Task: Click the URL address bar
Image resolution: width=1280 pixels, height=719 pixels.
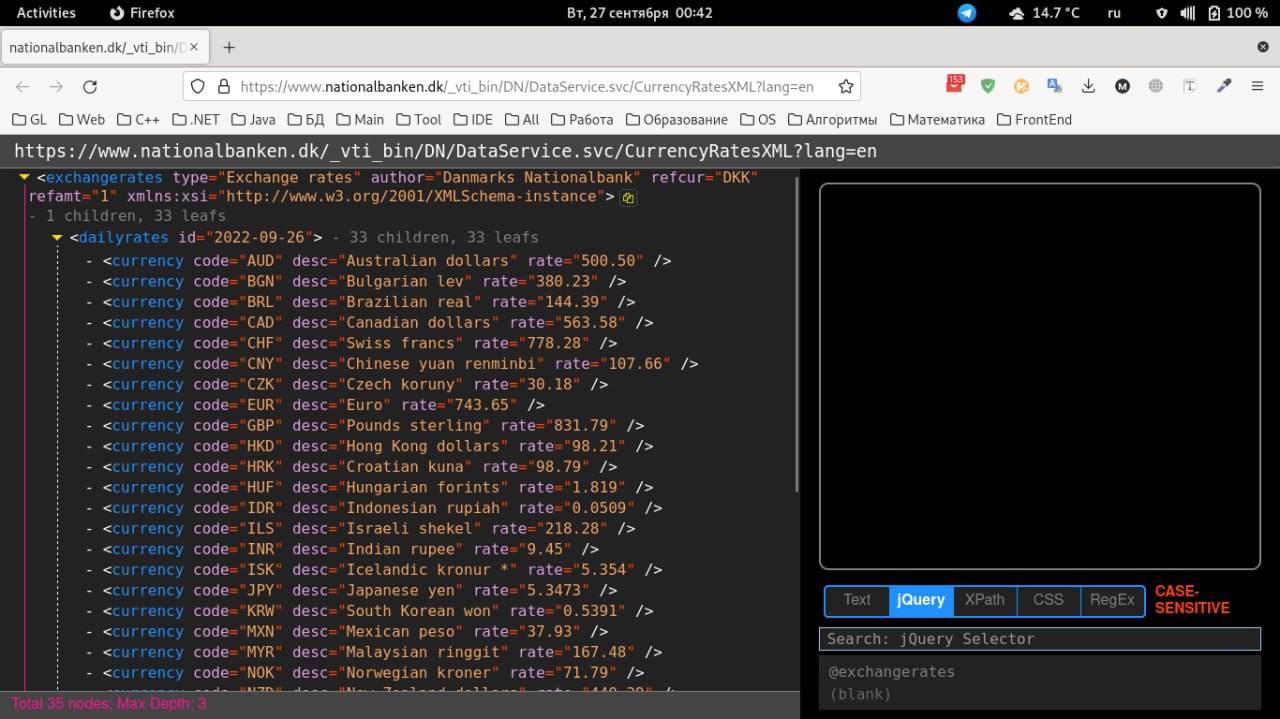Action: pyautogui.click(x=522, y=87)
